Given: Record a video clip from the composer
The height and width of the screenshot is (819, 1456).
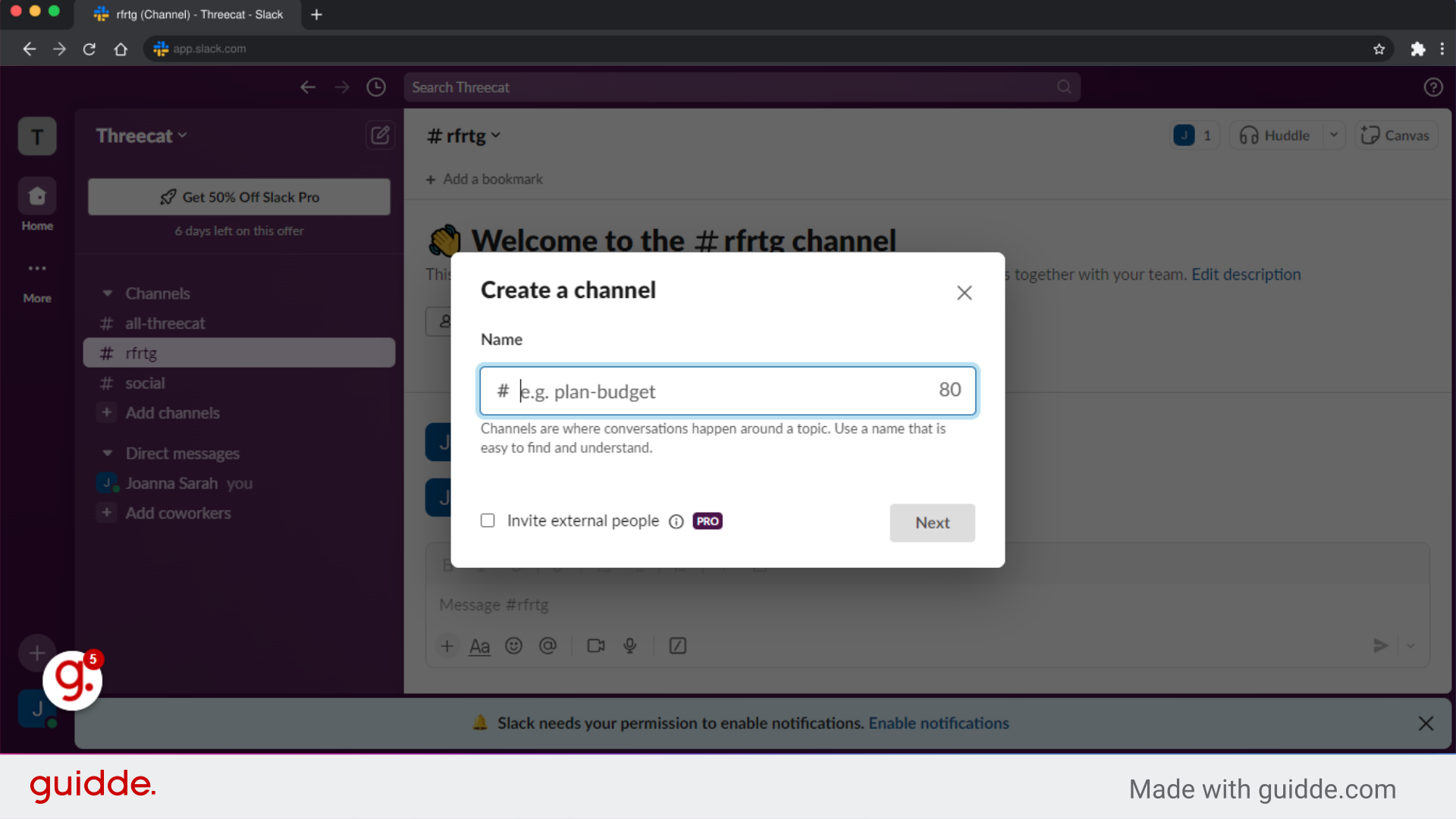Looking at the screenshot, I should [595, 645].
